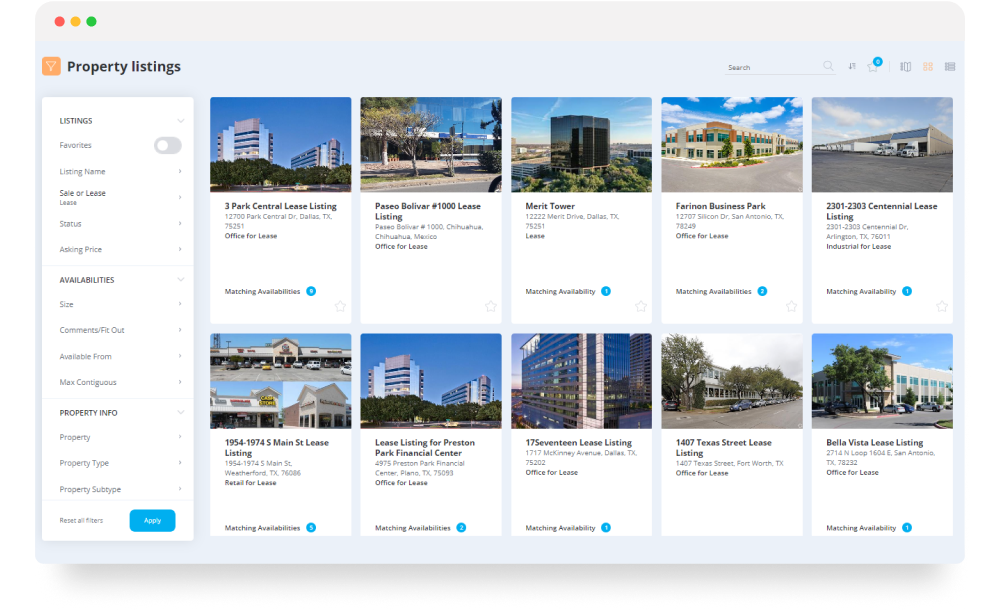
Task: Open the sort order icon
Action: pos(852,66)
